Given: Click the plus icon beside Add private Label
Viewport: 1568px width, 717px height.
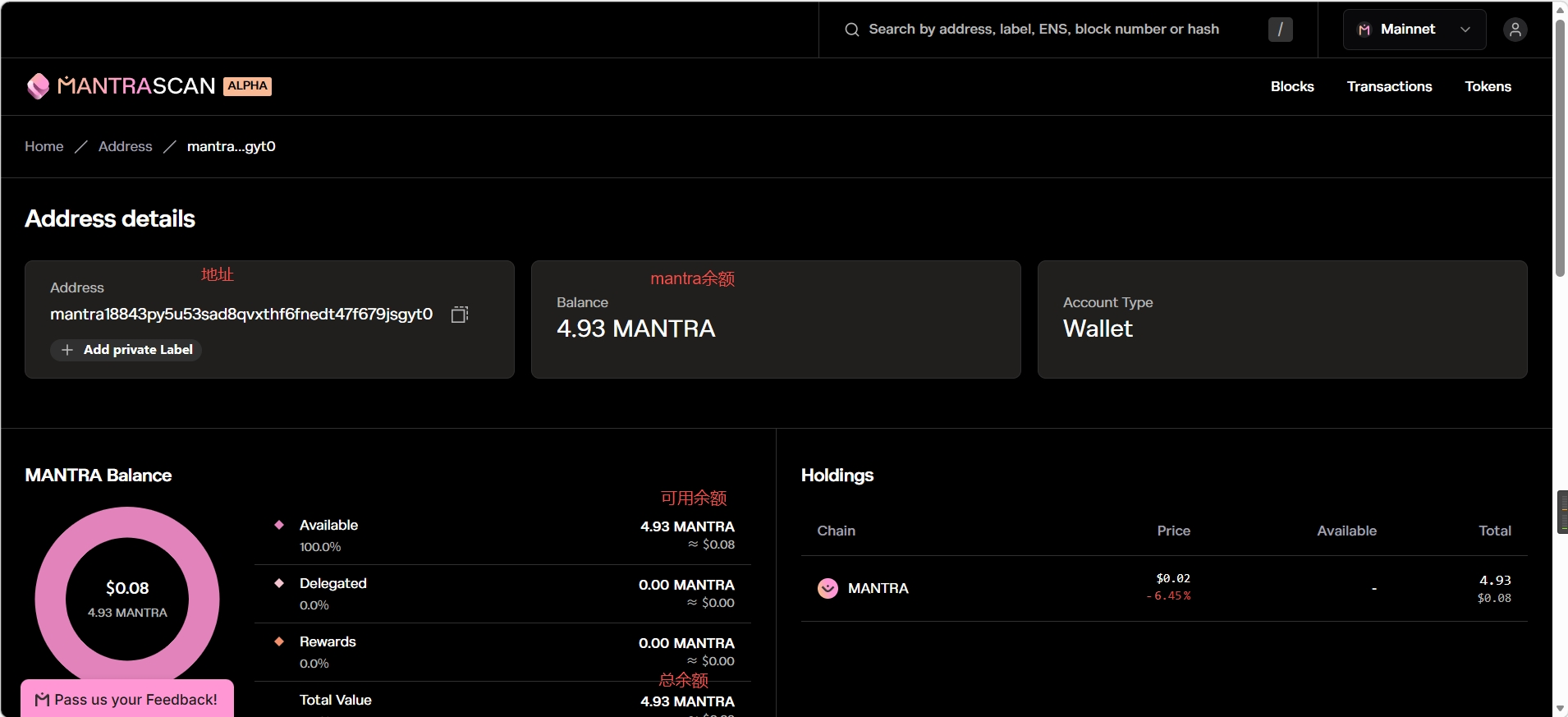Looking at the screenshot, I should [x=67, y=350].
